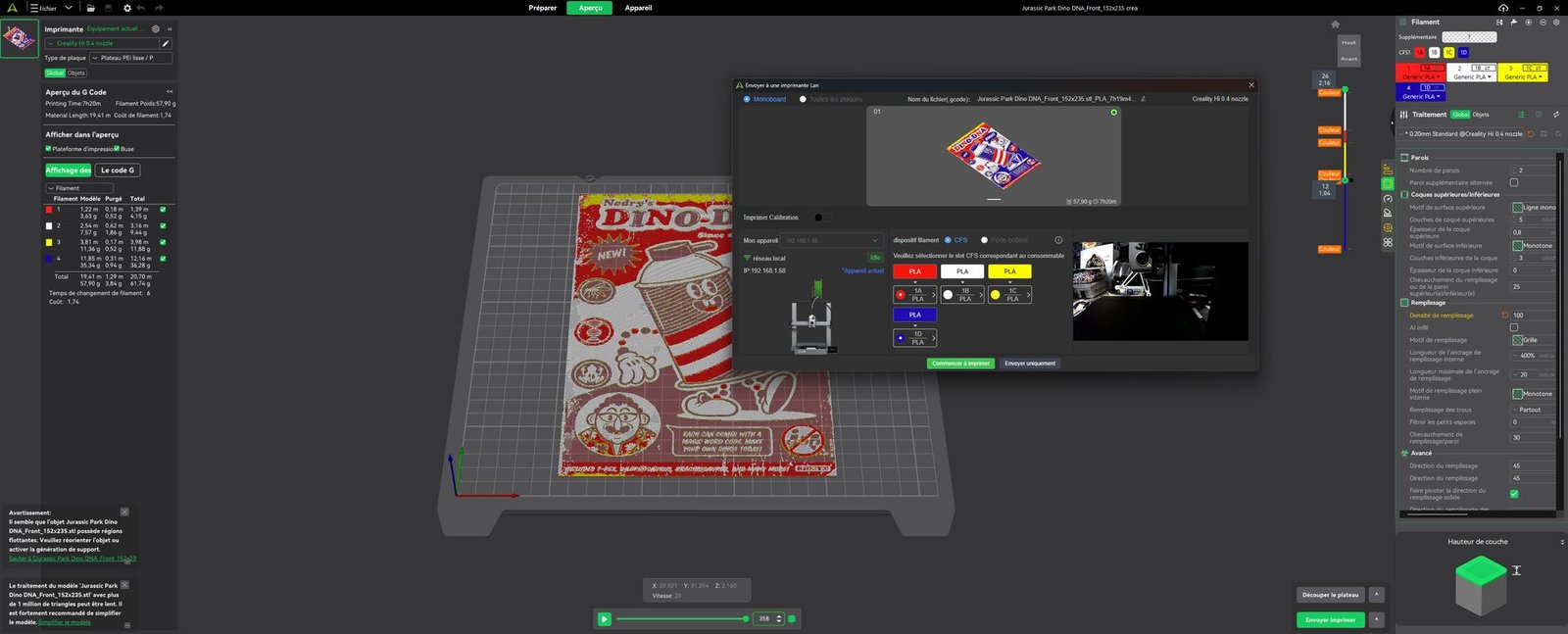Switch to the Aperçu tab
The image size is (1568, 634).
[x=590, y=8]
